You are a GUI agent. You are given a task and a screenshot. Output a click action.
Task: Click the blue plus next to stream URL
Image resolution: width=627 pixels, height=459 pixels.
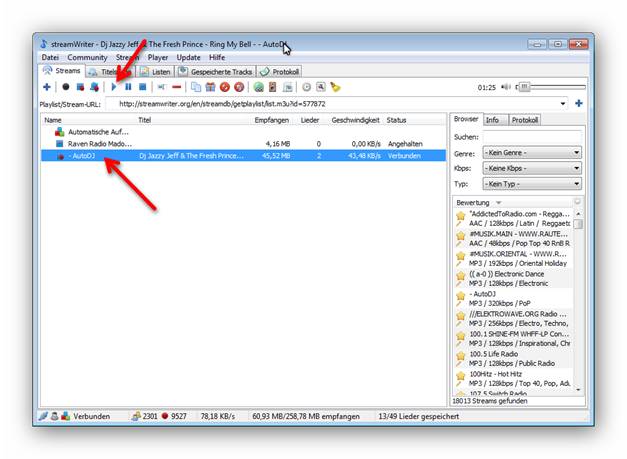pyautogui.click(x=579, y=104)
